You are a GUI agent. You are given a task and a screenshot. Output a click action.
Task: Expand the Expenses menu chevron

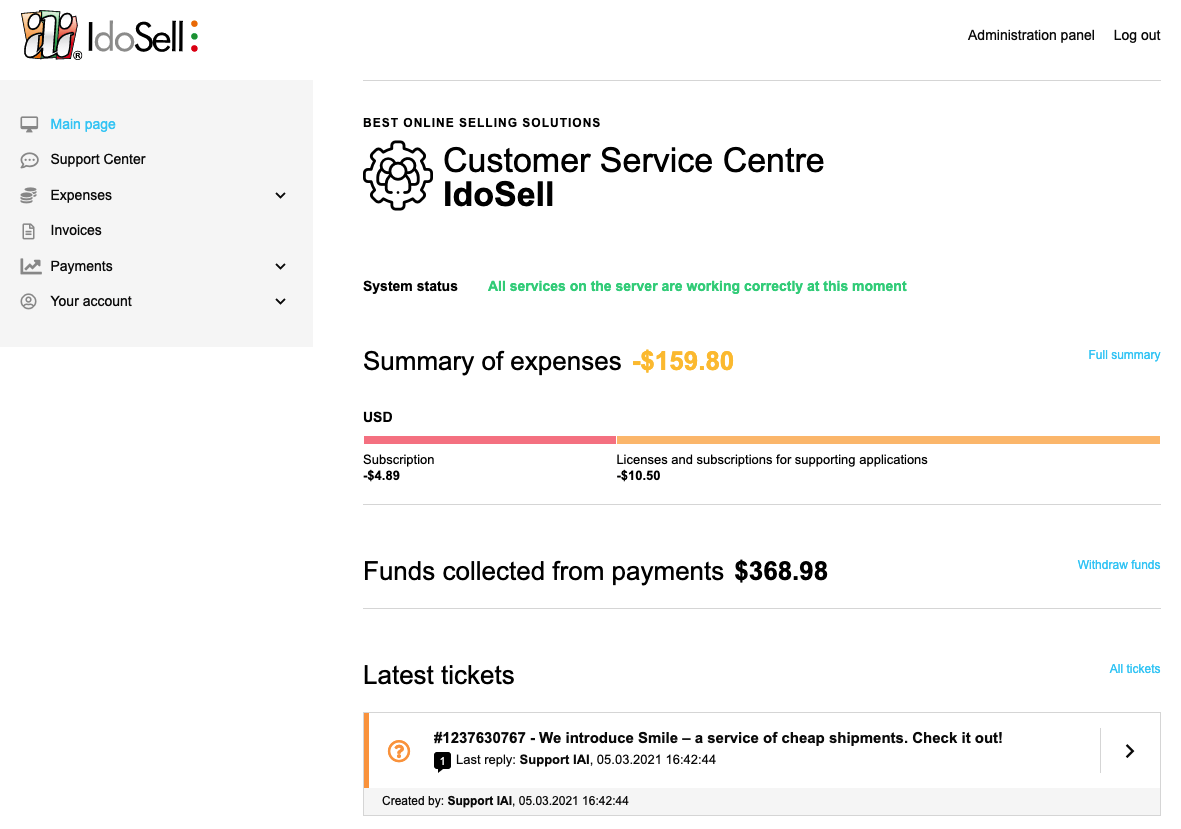[x=280, y=196]
